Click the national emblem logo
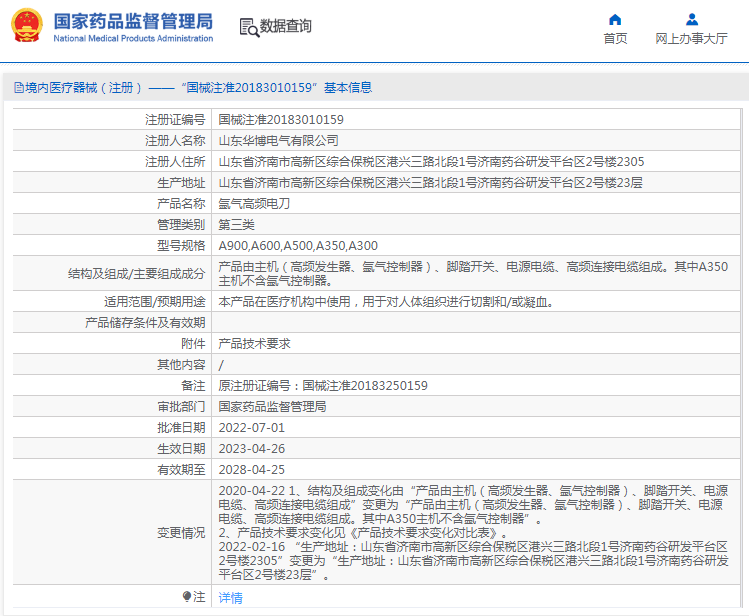Screen dimensions: 749x616 27,25
